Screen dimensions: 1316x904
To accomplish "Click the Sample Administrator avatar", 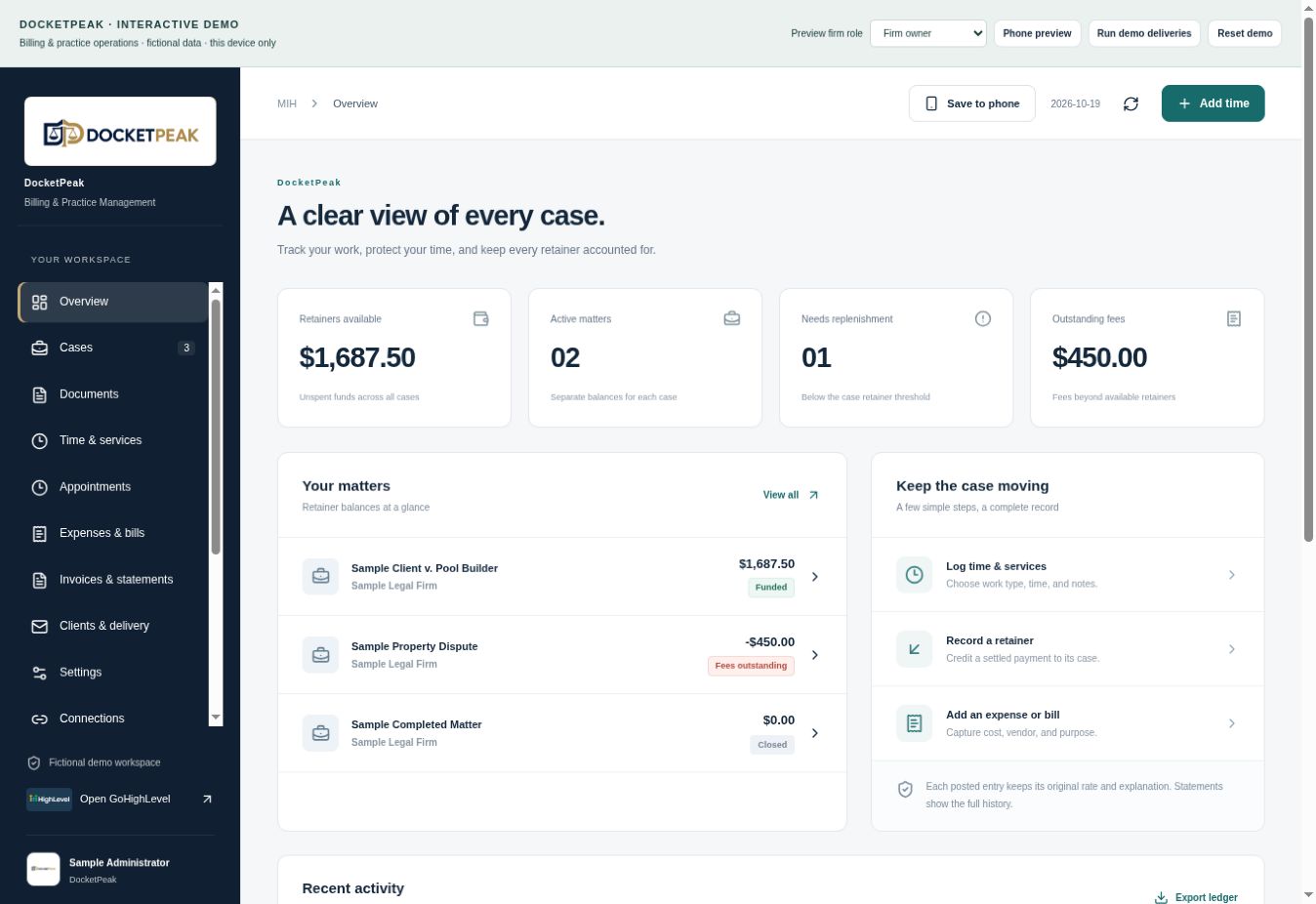I will 43,869.
